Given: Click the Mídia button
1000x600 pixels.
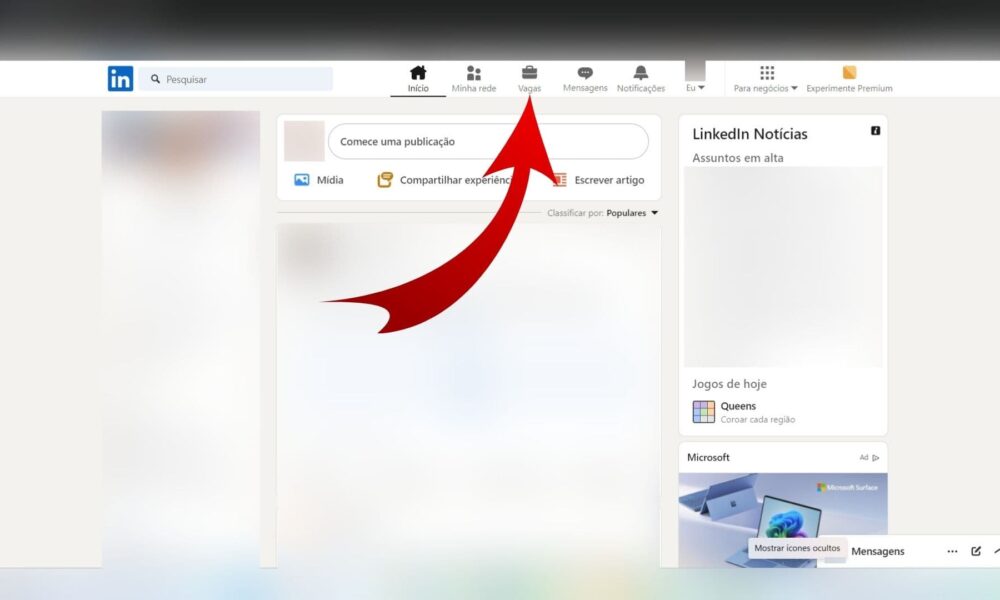Looking at the screenshot, I should (318, 180).
